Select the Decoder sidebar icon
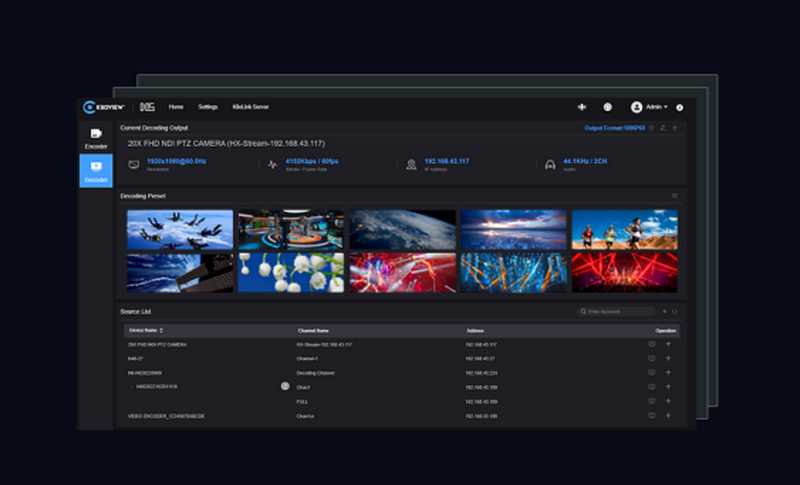Screen dimensions: 800x485 (x=96, y=171)
